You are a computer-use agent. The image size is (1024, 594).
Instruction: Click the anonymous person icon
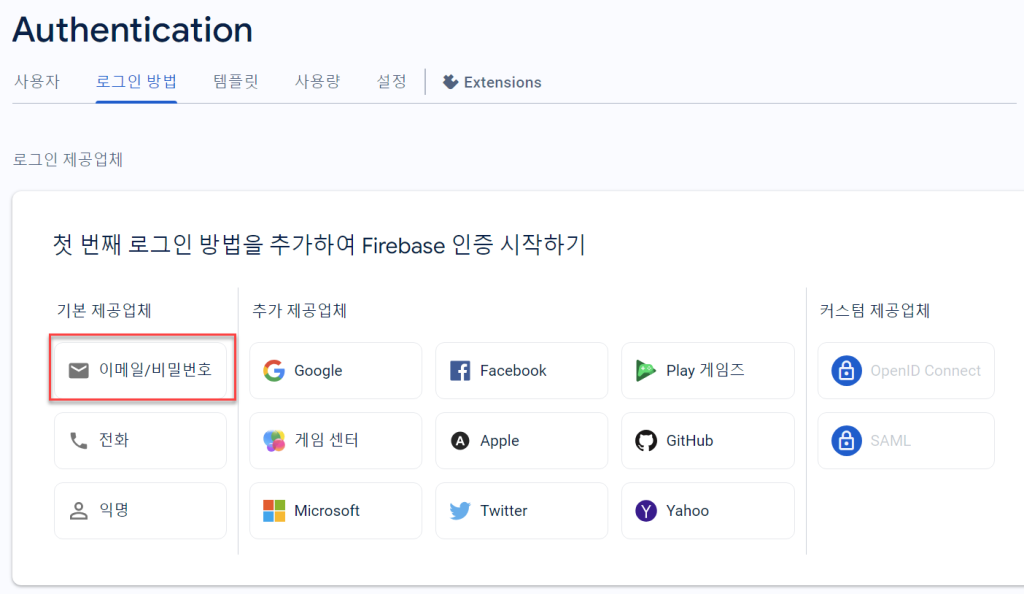[78, 510]
